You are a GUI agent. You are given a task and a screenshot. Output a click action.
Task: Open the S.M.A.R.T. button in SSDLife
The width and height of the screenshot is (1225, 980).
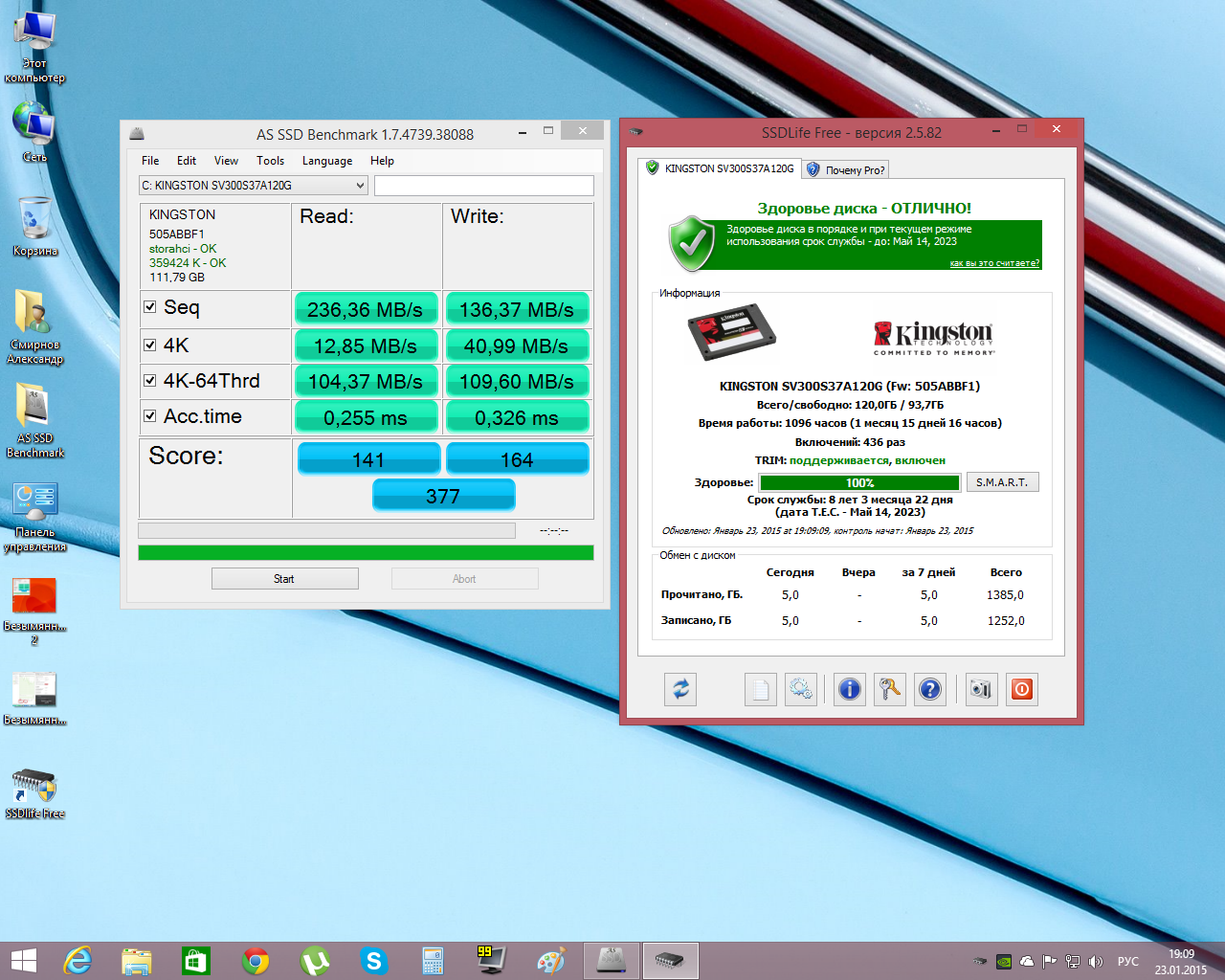coord(1002,482)
